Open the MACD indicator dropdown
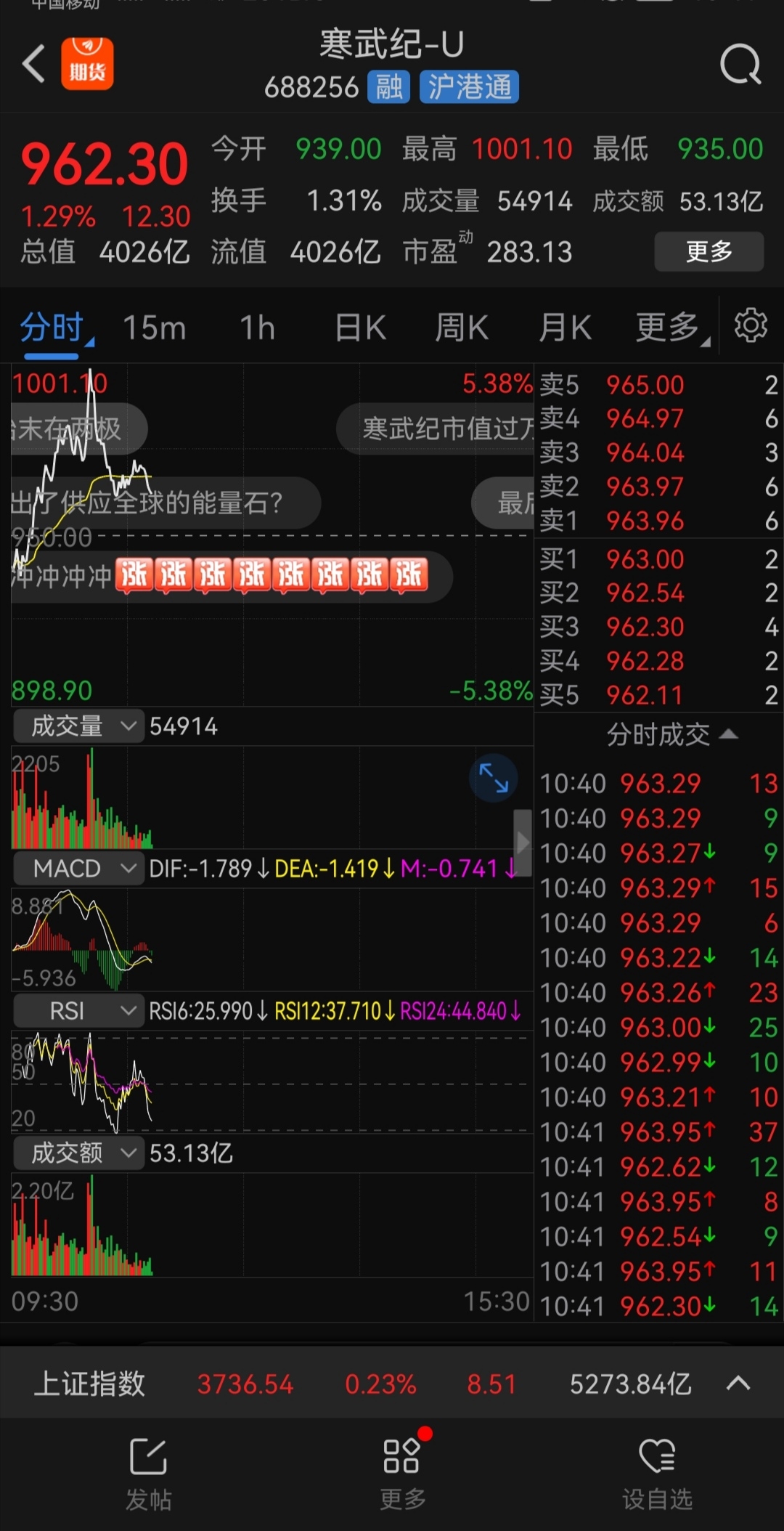Viewport: 784px width, 1531px height. point(78,868)
